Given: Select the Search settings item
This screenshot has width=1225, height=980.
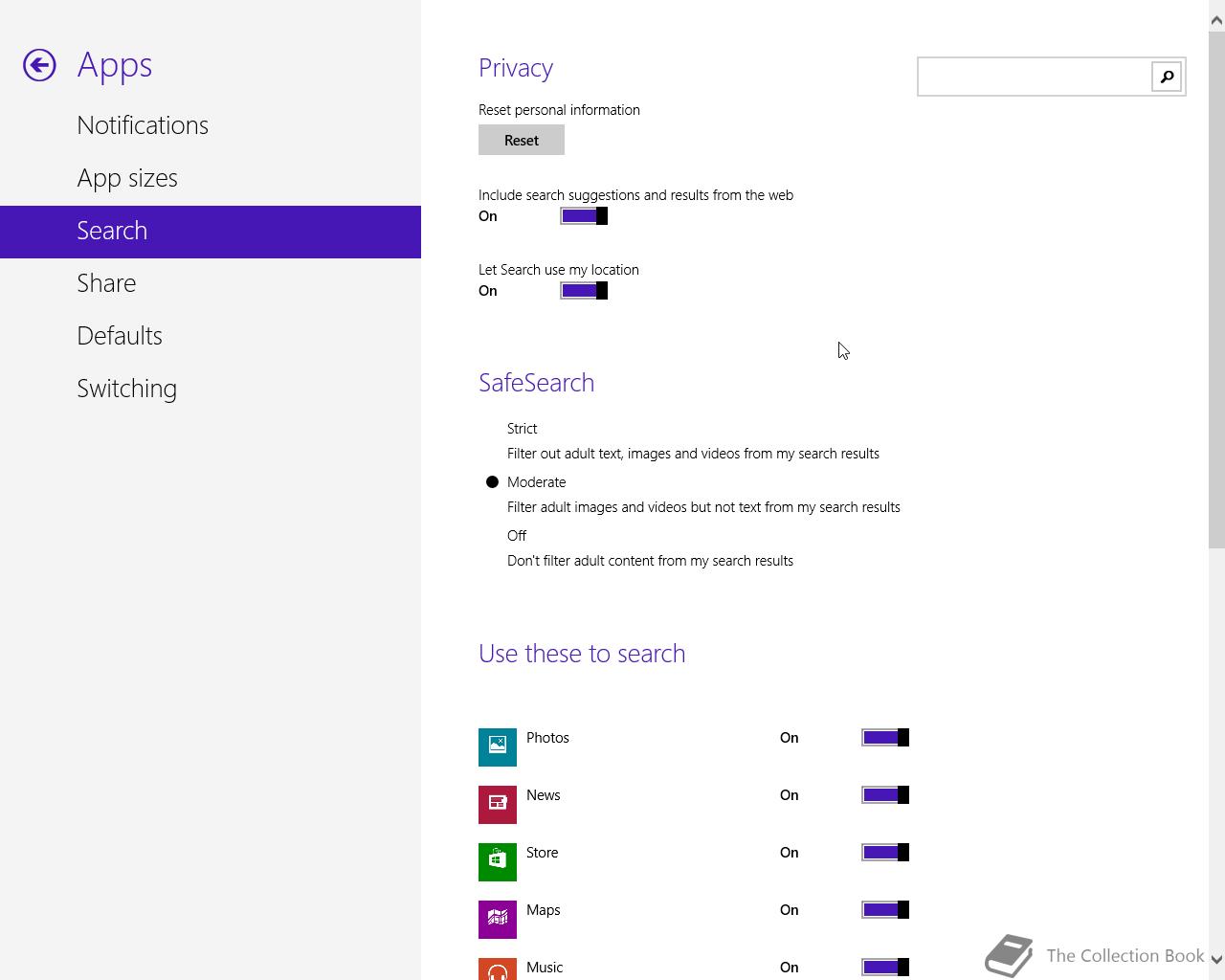Looking at the screenshot, I should [x=211, y=232].
